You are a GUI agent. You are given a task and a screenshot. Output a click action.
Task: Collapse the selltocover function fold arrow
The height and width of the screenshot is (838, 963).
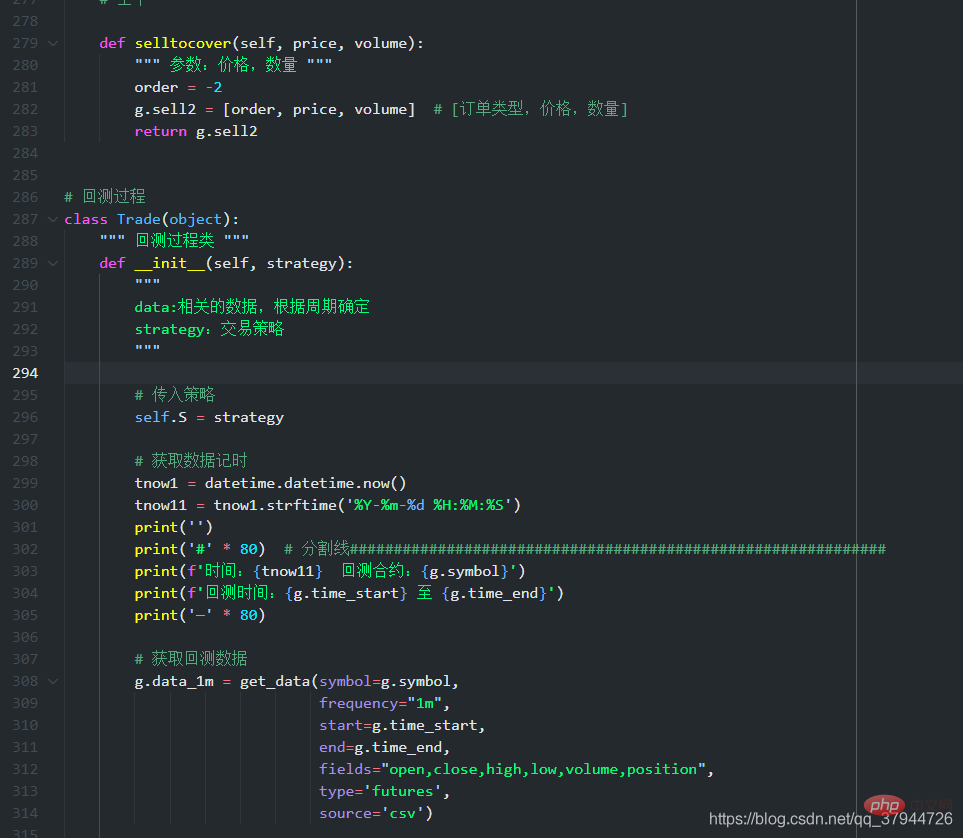pyautogui.click(x=53, y=43)
